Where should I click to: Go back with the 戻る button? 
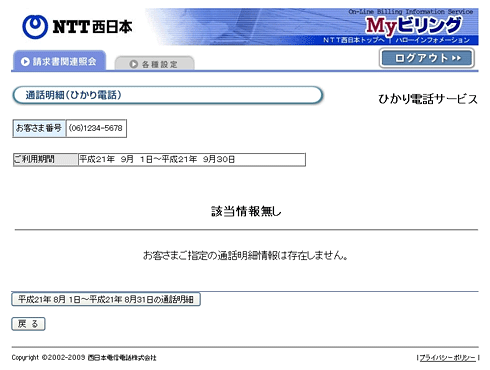(x=28, y=324)
